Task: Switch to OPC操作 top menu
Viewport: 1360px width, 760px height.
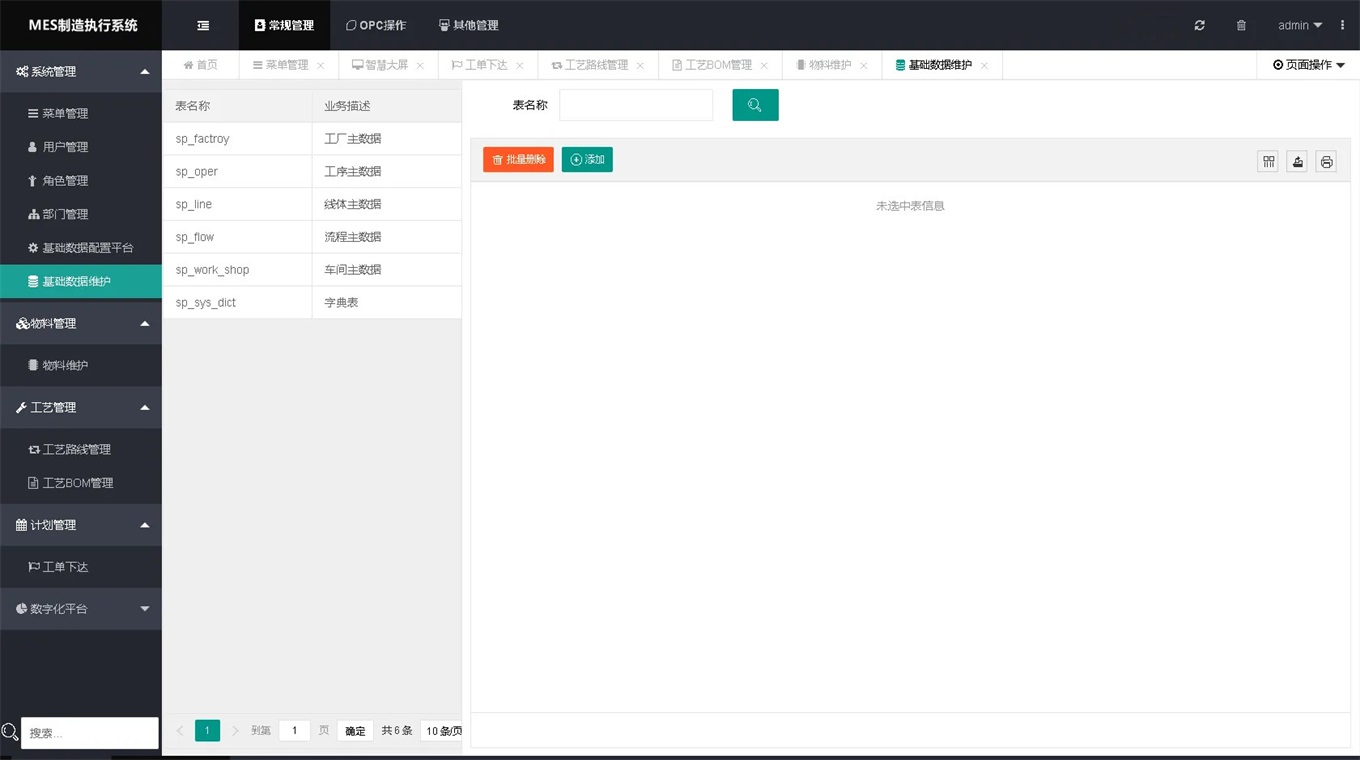Action: click(x=375, y=25)
